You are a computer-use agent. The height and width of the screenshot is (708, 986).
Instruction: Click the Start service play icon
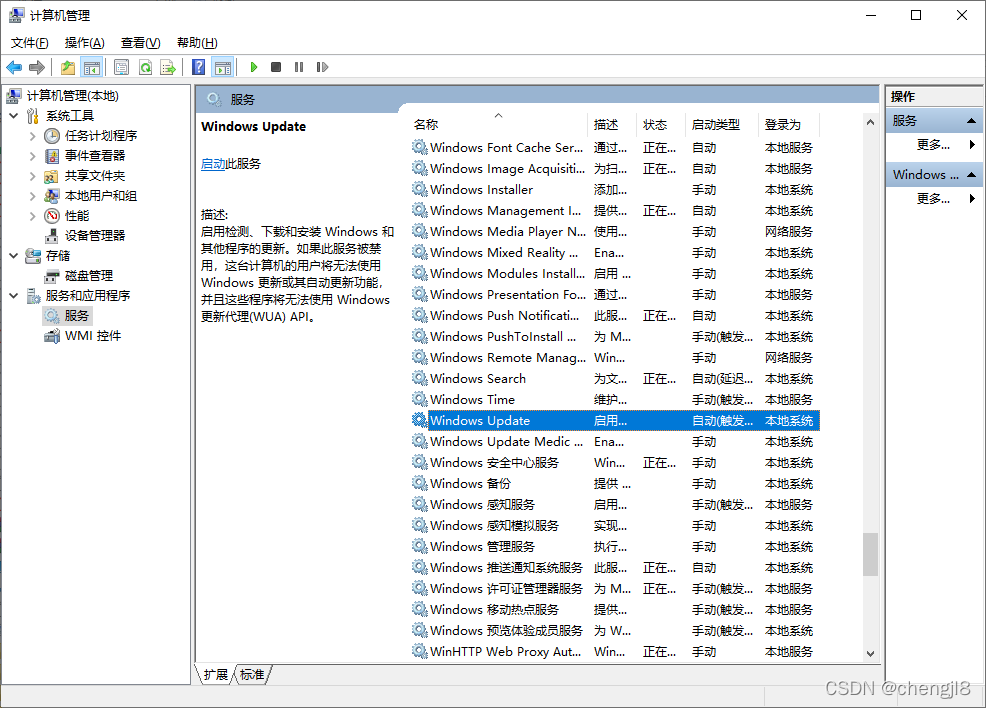(x=254, y=67)
